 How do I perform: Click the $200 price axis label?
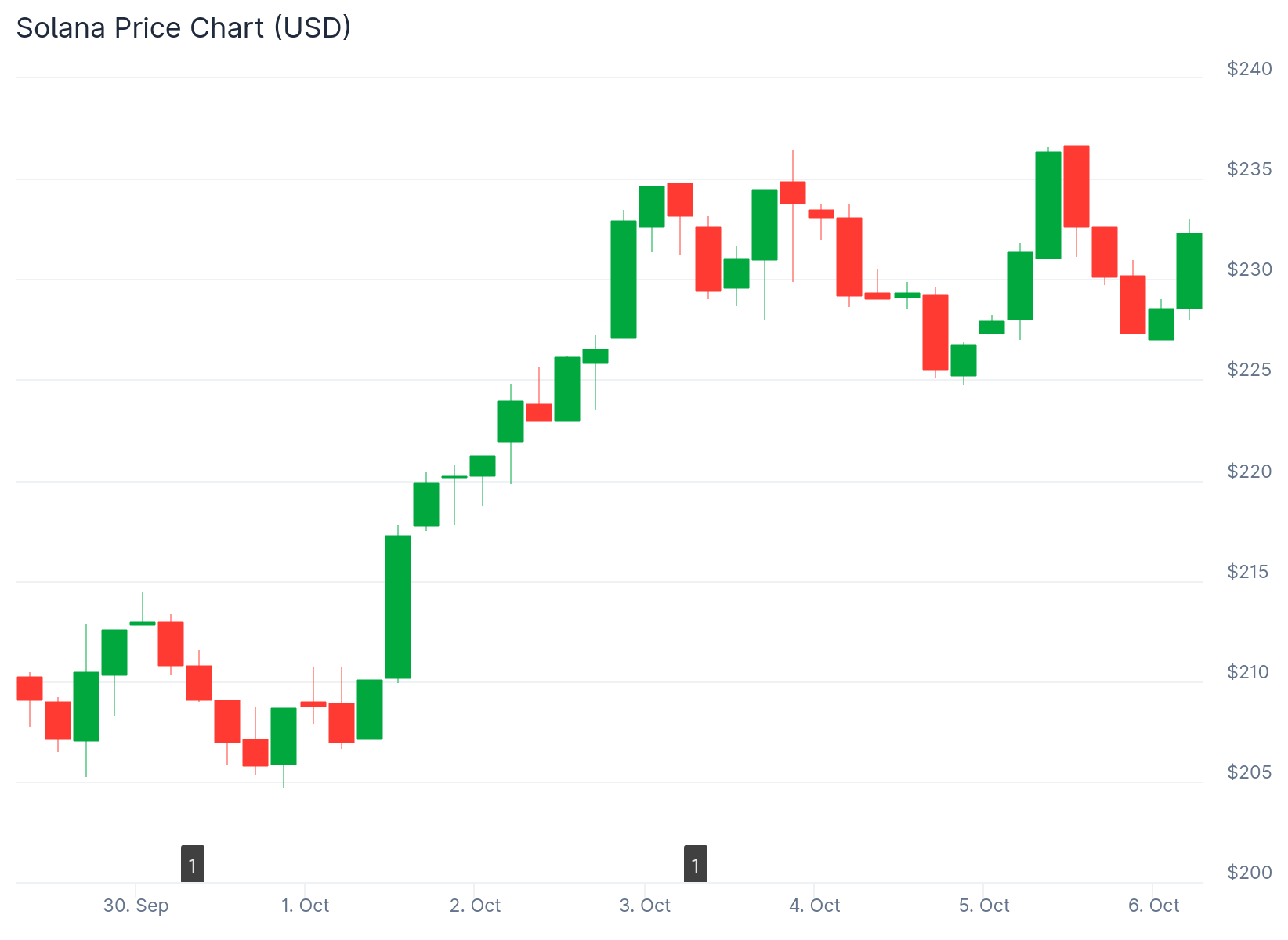pyautogui.click(x=1249, y=873)
